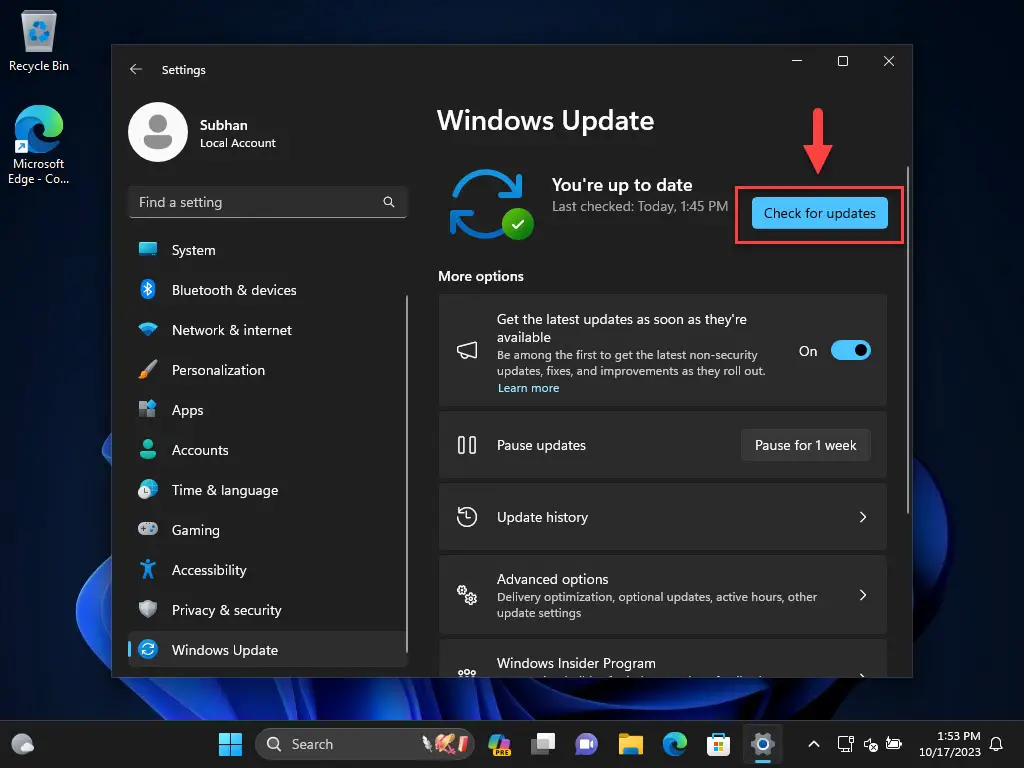
Task: Launch Microsoft Edge from the taskbar
Action: click(675, 744)
